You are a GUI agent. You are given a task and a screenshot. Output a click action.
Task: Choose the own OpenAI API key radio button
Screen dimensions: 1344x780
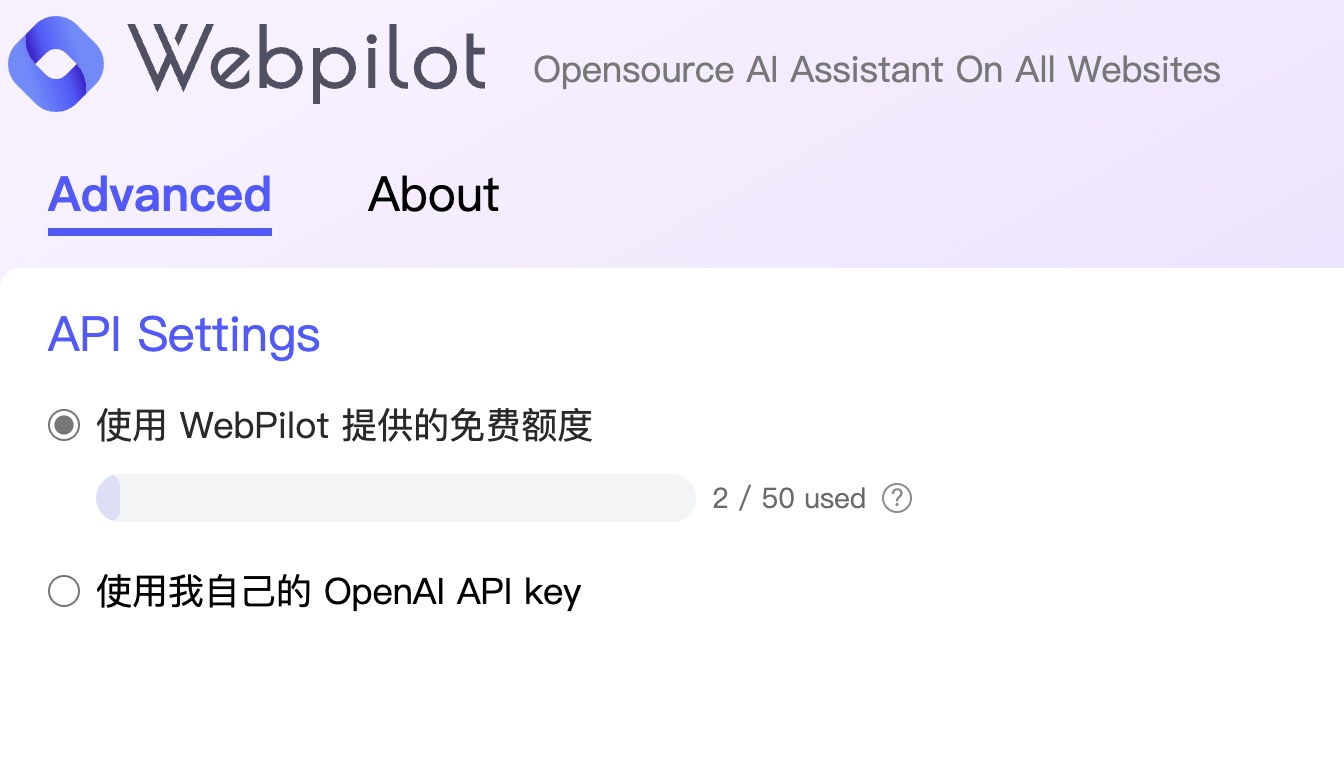click(64, 592)
